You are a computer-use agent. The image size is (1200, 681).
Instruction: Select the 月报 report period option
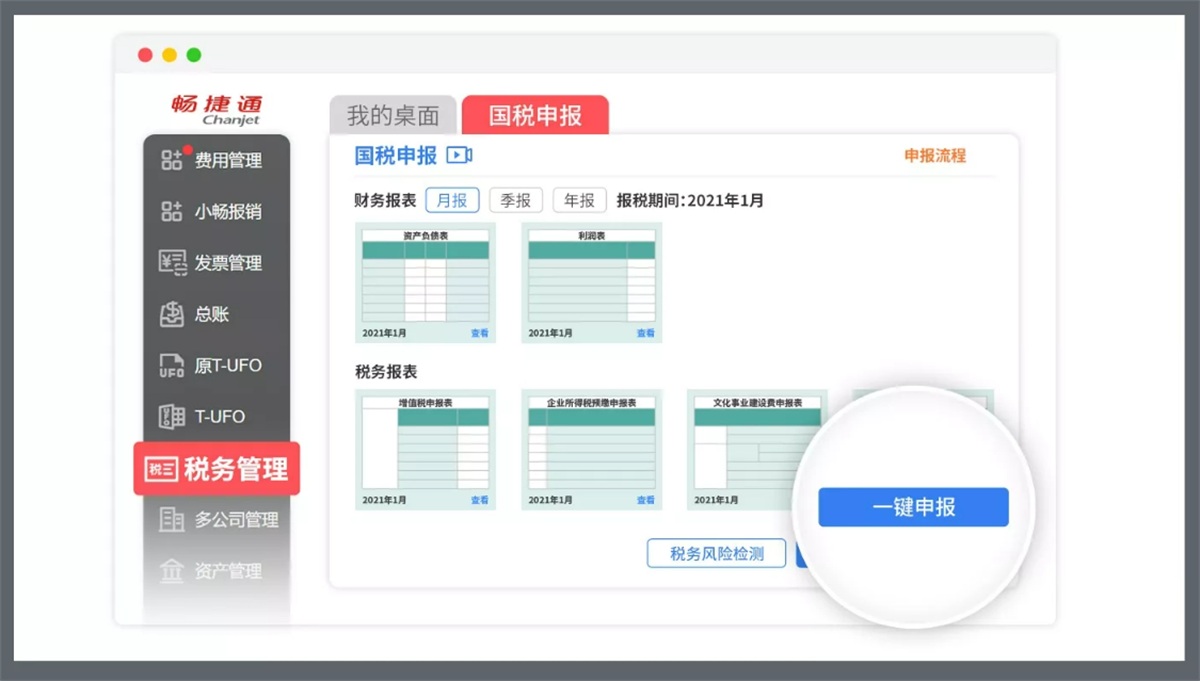pyautogui.click(x=452, y=200)
